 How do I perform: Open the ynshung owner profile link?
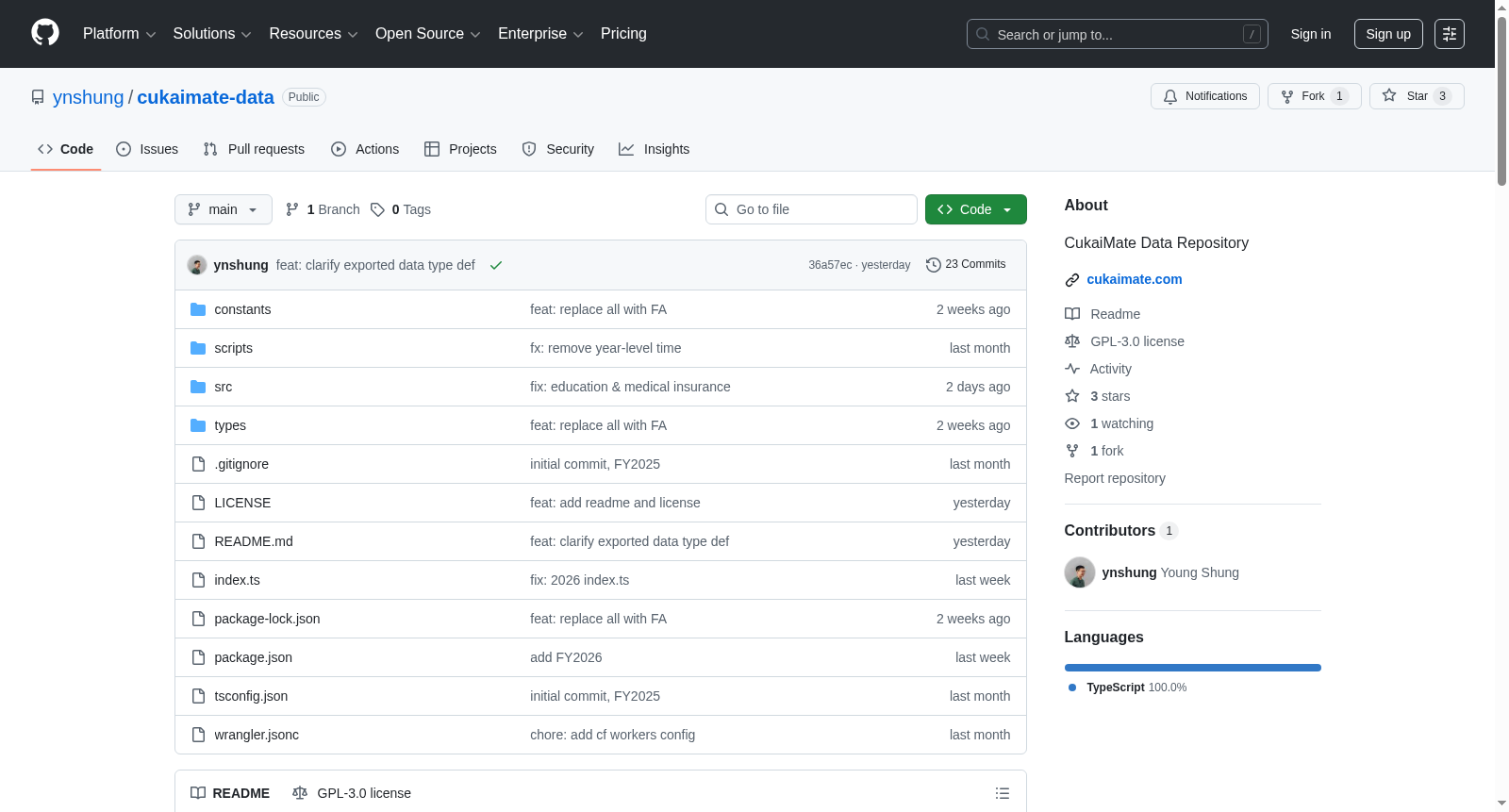point(89,97)
